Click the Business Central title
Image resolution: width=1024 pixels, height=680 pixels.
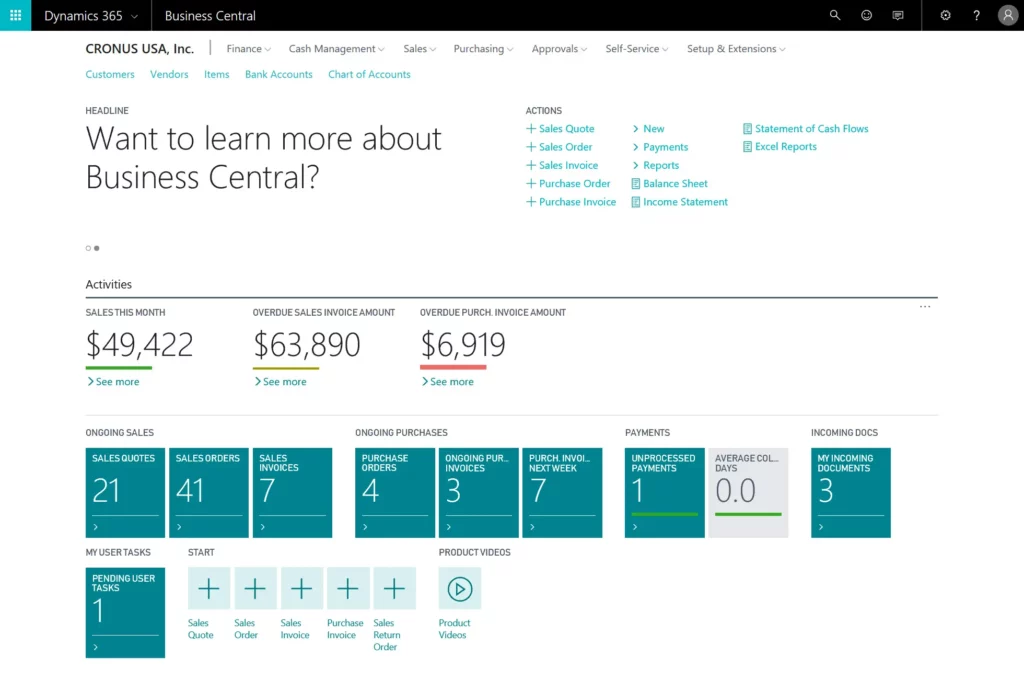click(x=210, y=16)
